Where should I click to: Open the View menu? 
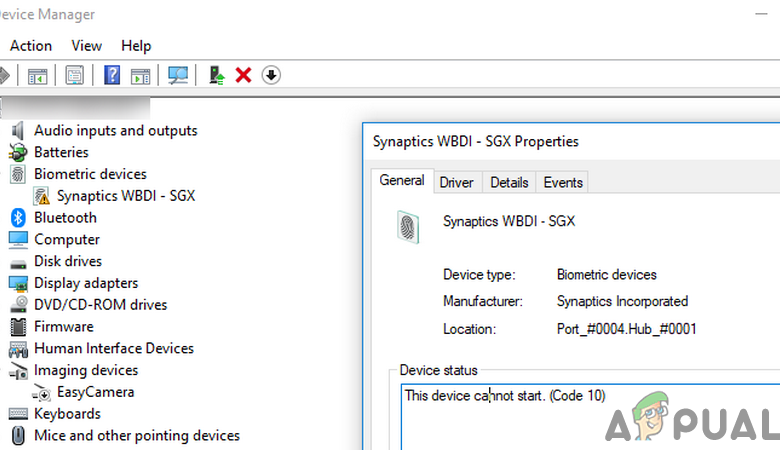pyautogui.click(x=87, y=45)
